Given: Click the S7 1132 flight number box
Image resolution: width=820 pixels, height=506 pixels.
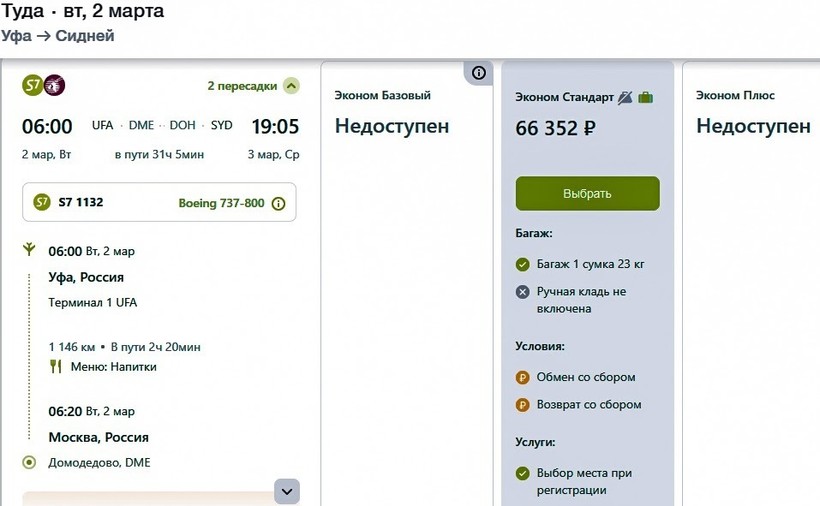Looking at the screenshot, I should click(x=159, y=203).
